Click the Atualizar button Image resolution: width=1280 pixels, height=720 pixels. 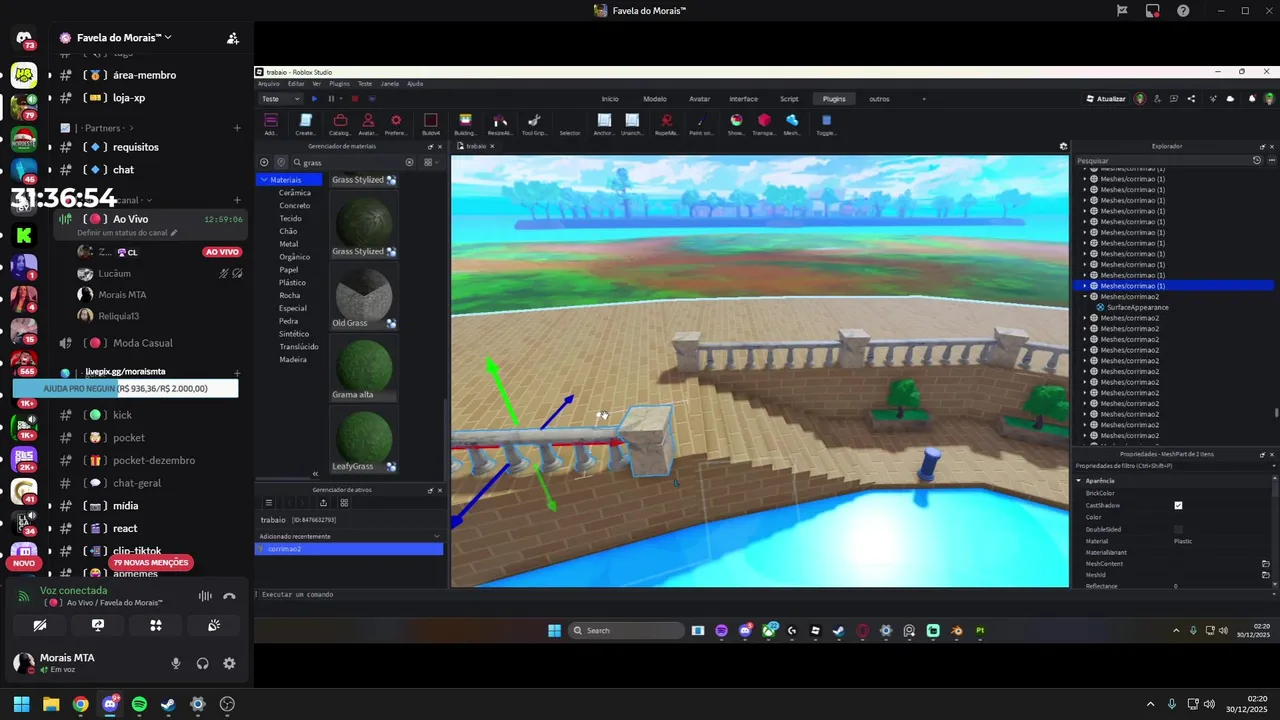tap(1106, 99)
